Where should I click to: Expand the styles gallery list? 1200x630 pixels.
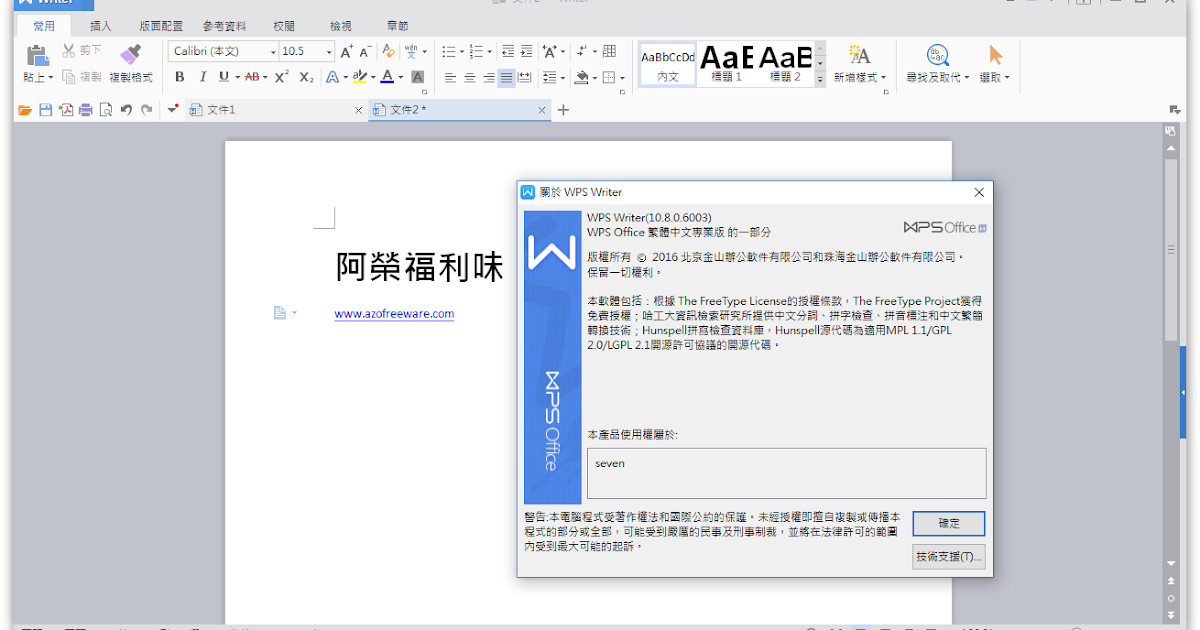pos(820,78)
